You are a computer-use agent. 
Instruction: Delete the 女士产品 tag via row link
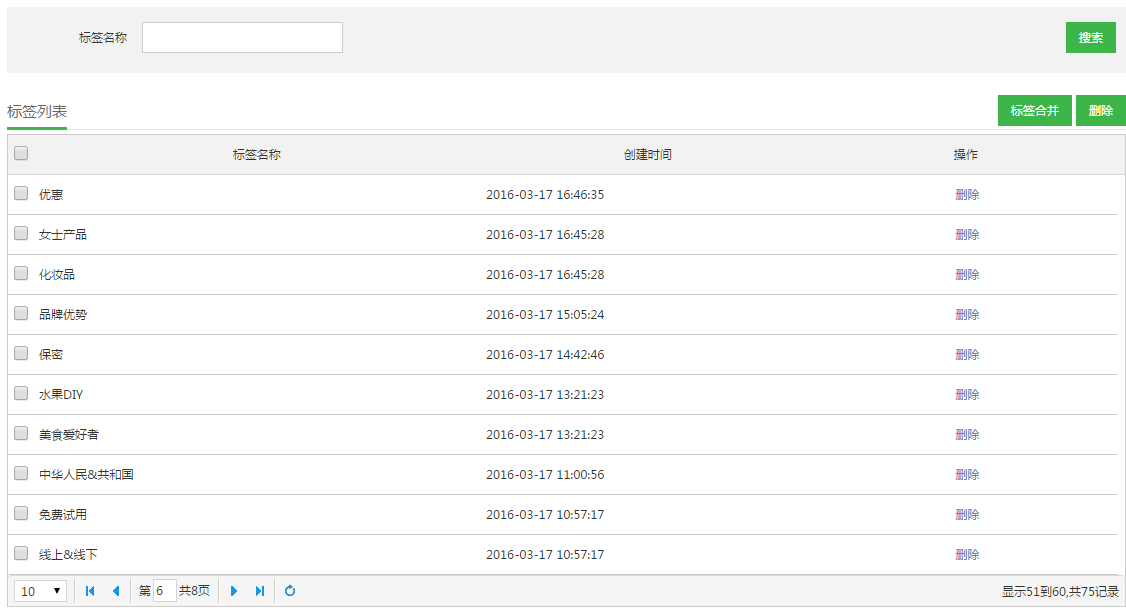pos(967,235)
